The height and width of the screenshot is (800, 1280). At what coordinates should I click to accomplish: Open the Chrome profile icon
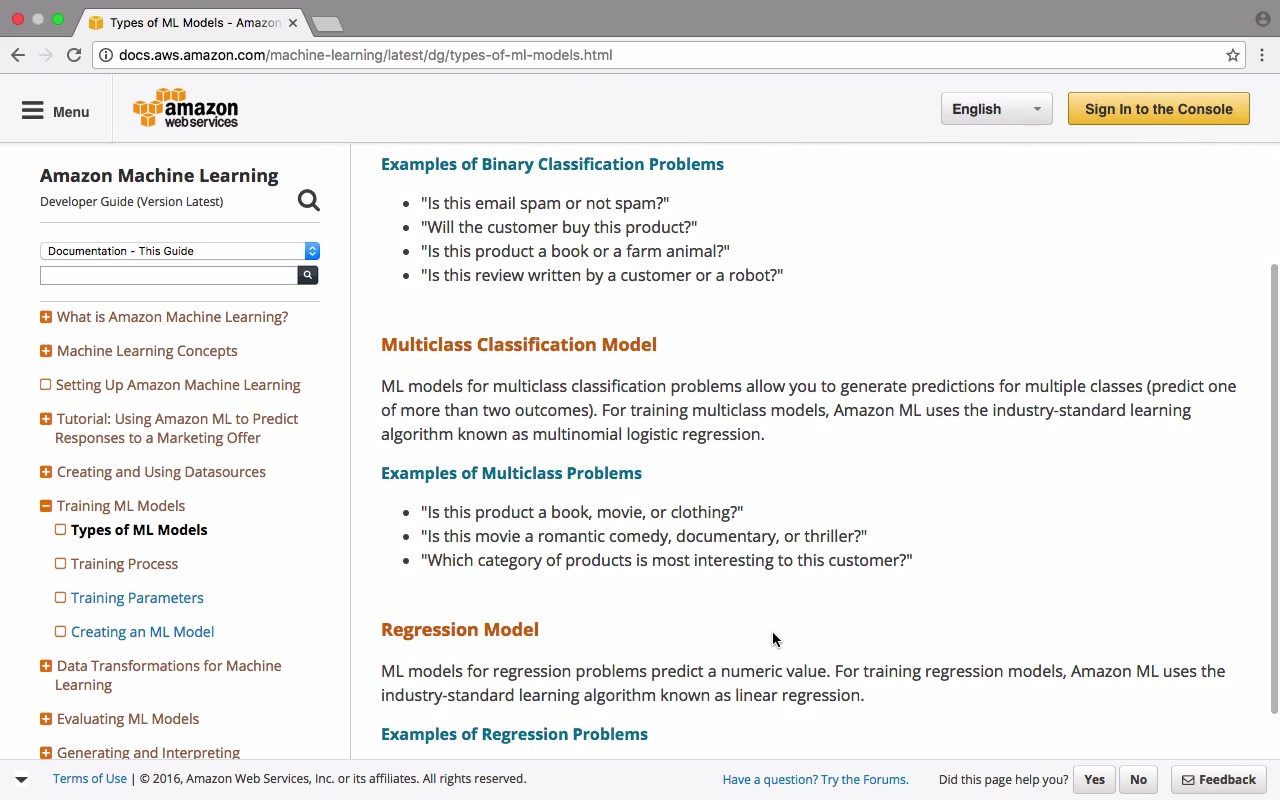pyautogui.click(x=1263, y=19)
